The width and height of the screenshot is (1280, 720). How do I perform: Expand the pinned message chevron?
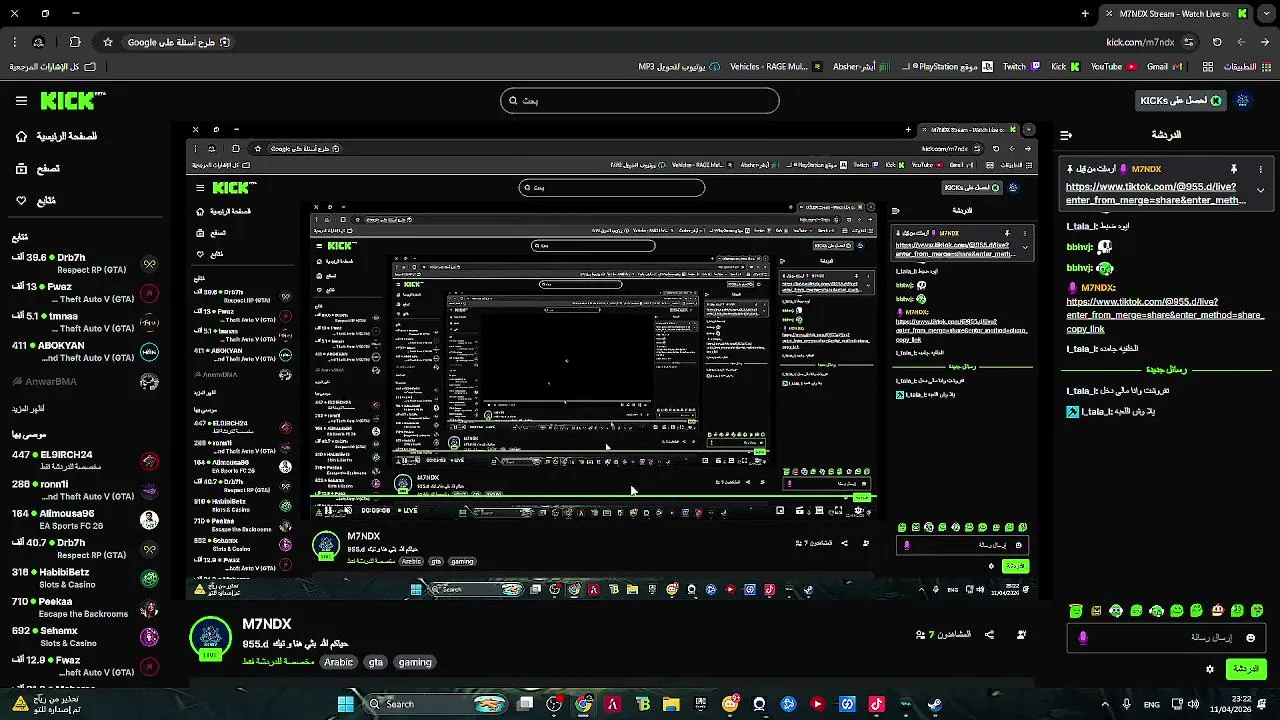coord(1260,190)
